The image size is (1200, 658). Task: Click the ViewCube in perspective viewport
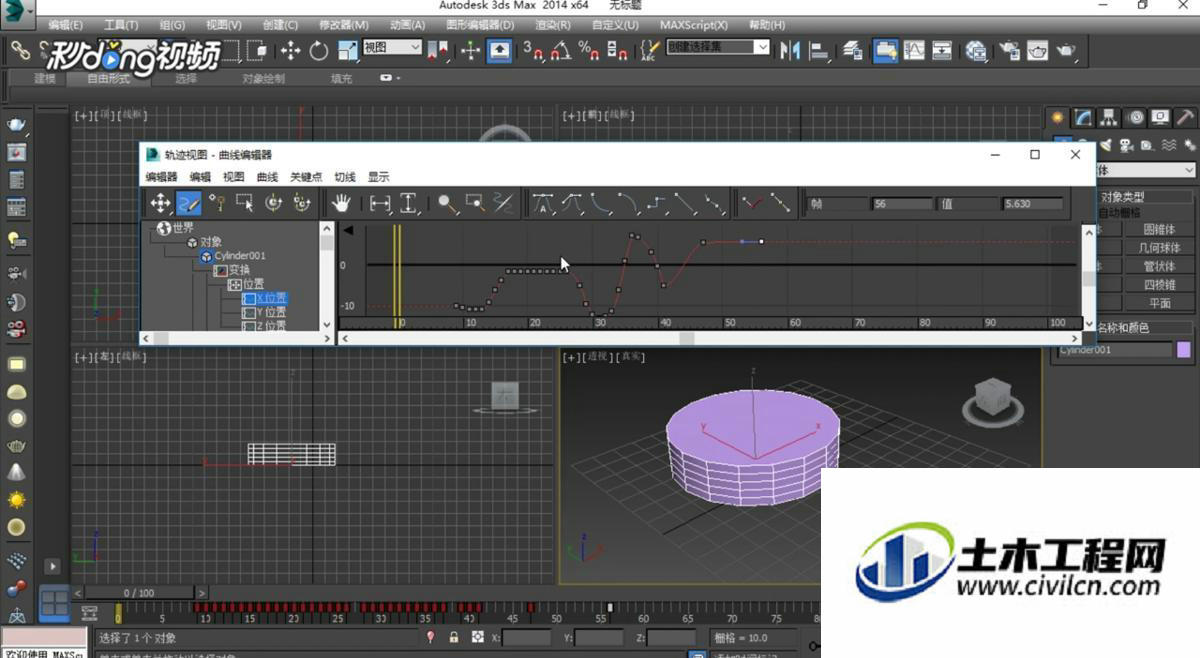[992, 399]
